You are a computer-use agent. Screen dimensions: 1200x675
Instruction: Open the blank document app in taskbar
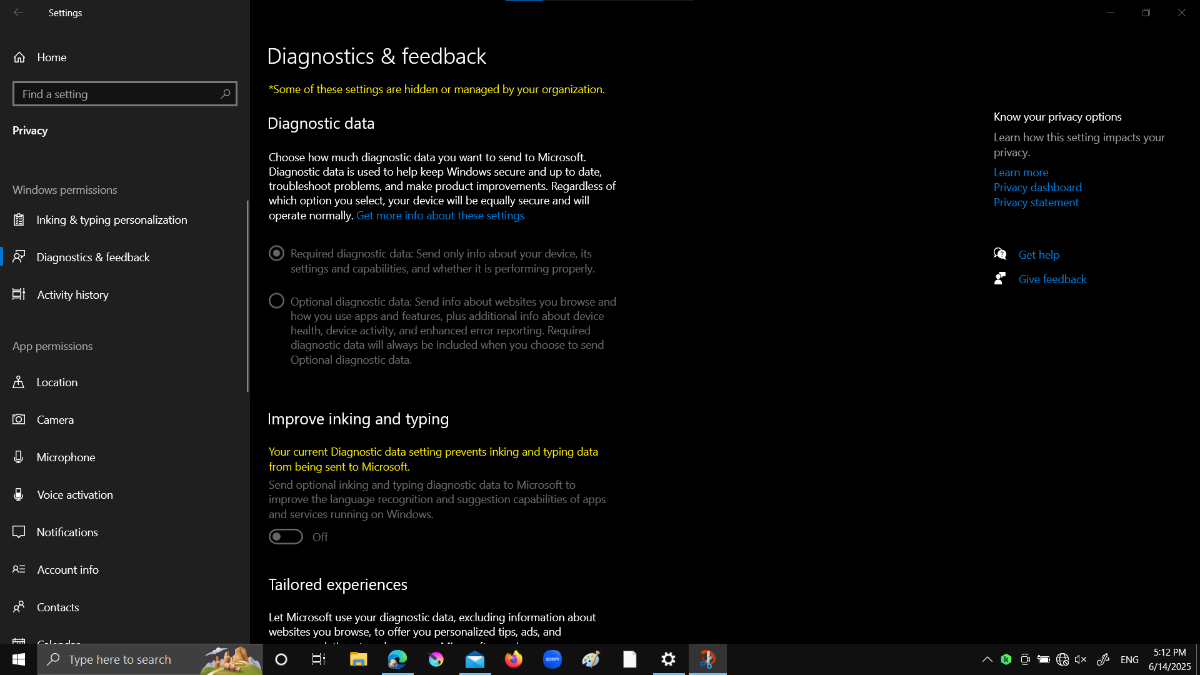(x=630, y=660)
